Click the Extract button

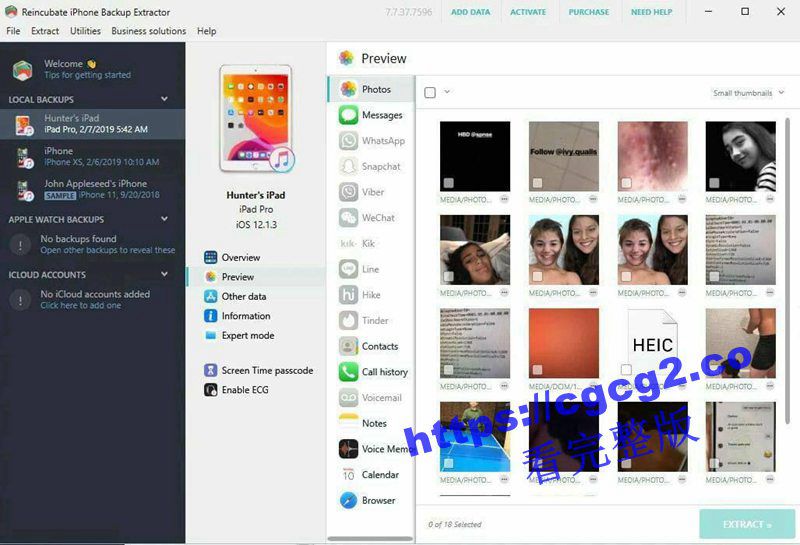click(x=747, y=524)
